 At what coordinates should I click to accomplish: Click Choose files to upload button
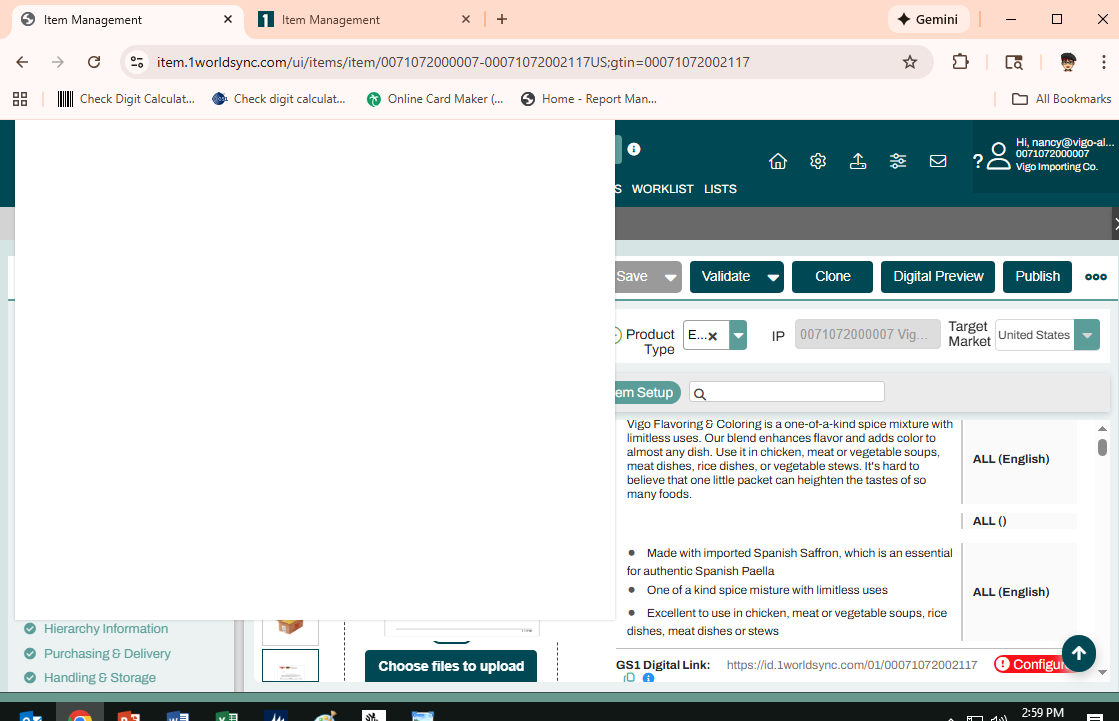coord(451,666)
